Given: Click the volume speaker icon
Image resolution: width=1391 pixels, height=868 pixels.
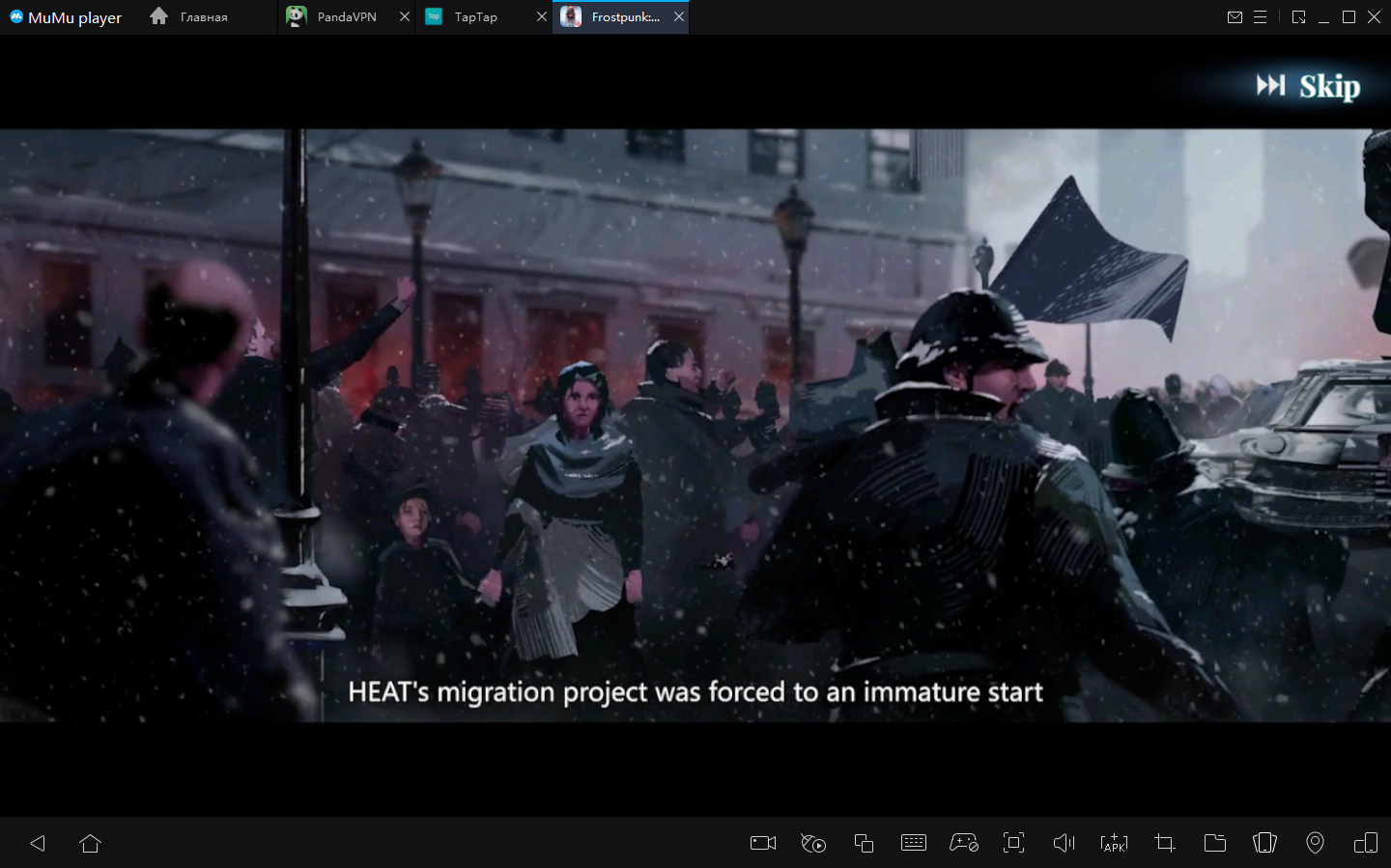Looking at the screenshot, I should click(1064, 843).
